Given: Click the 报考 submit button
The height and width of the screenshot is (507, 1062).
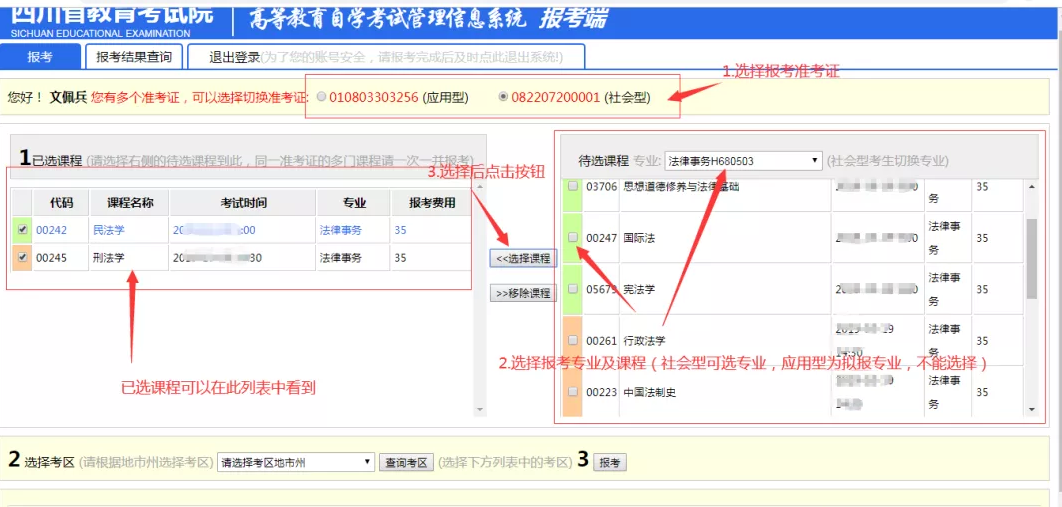Looking at the screenshot, I should 610,463.
